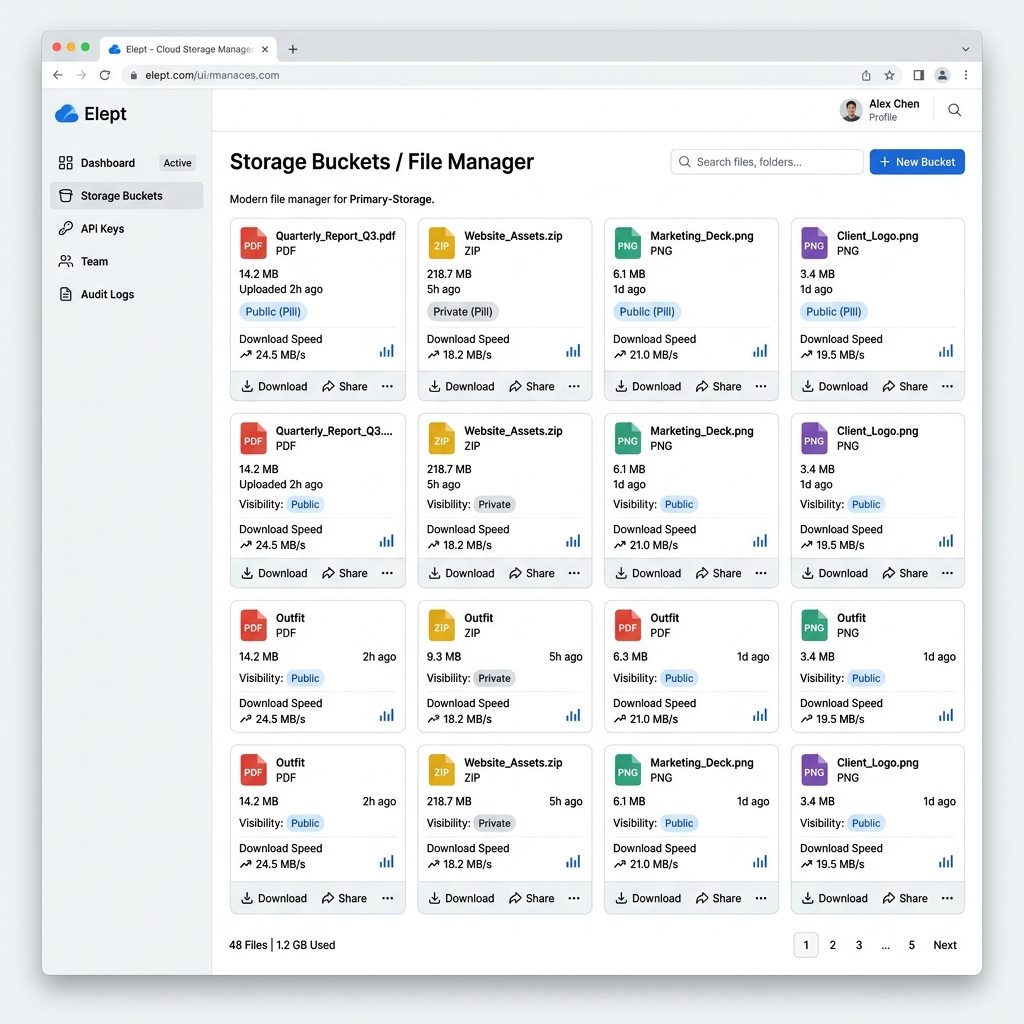This screenshot has width=1024, height=1024.
Task: Open Alex Chen profile avatar
Action: pyautogui.click(x=851, y=110)
